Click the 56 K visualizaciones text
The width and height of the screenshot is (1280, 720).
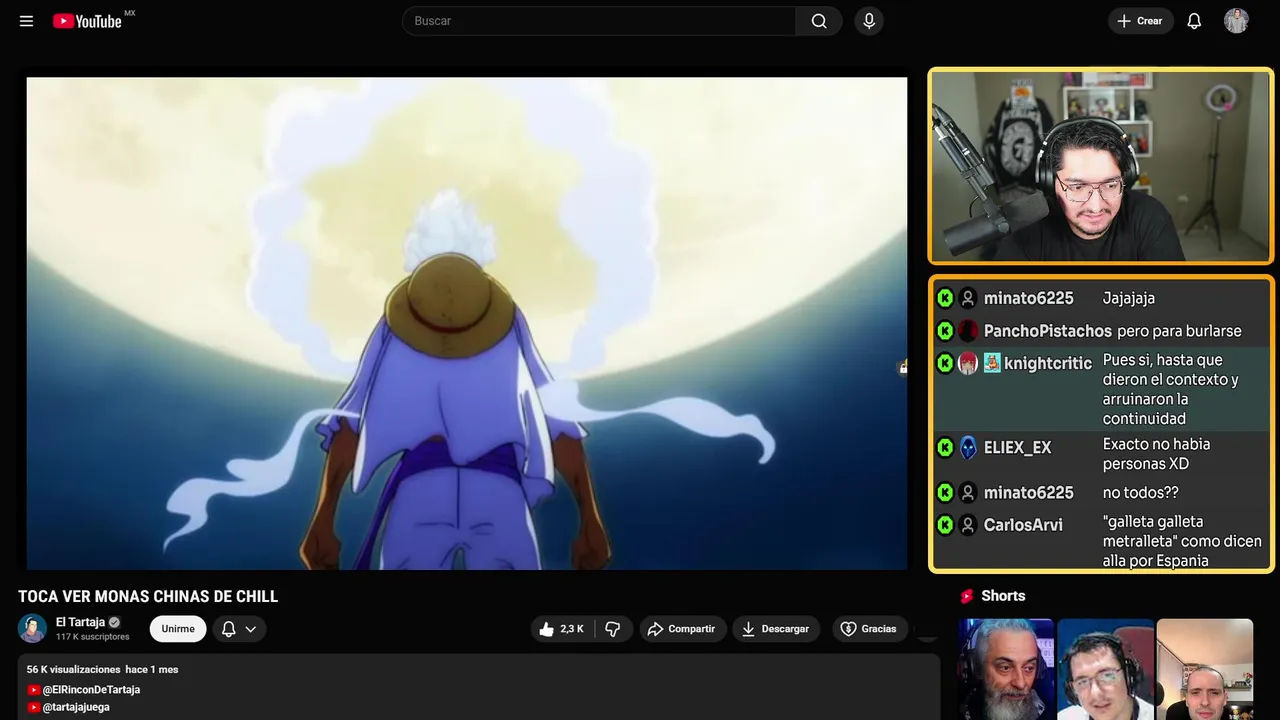(74, 669)
